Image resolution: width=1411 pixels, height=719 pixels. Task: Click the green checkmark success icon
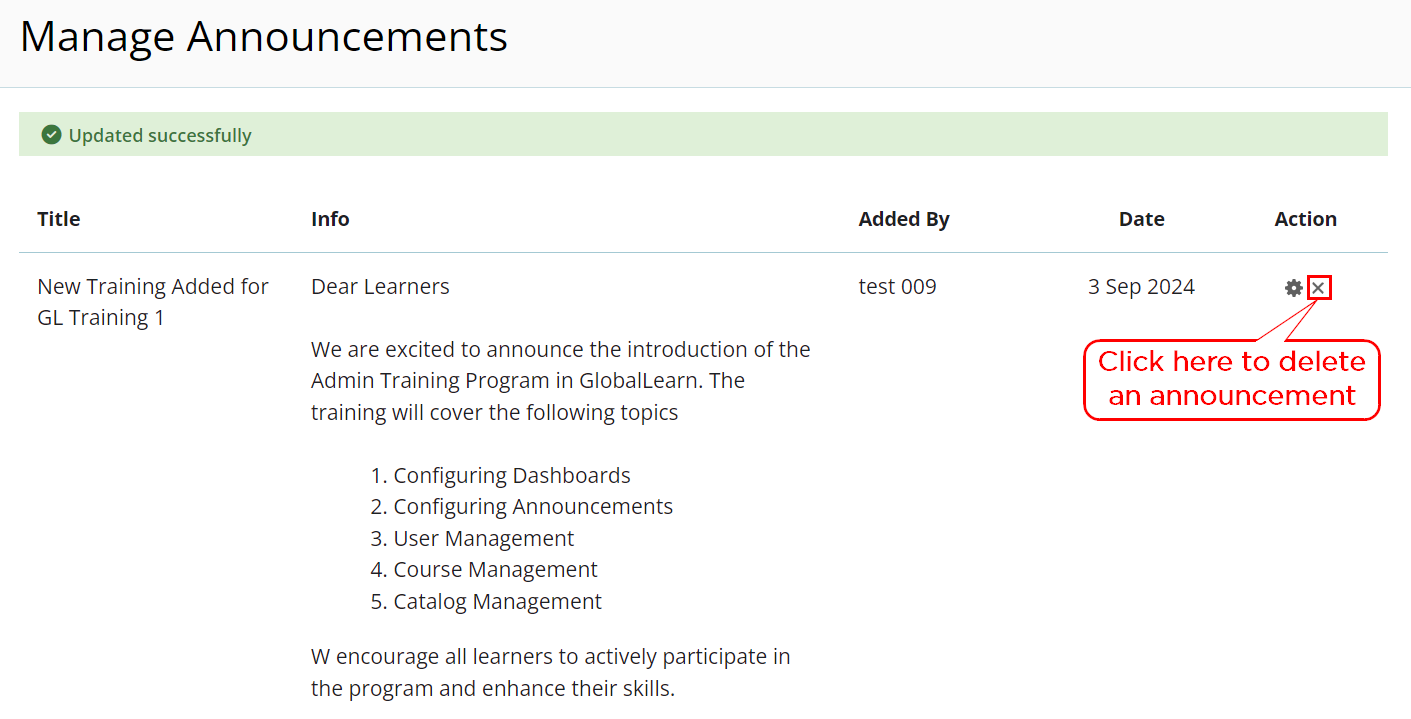(x=51, y=135)
